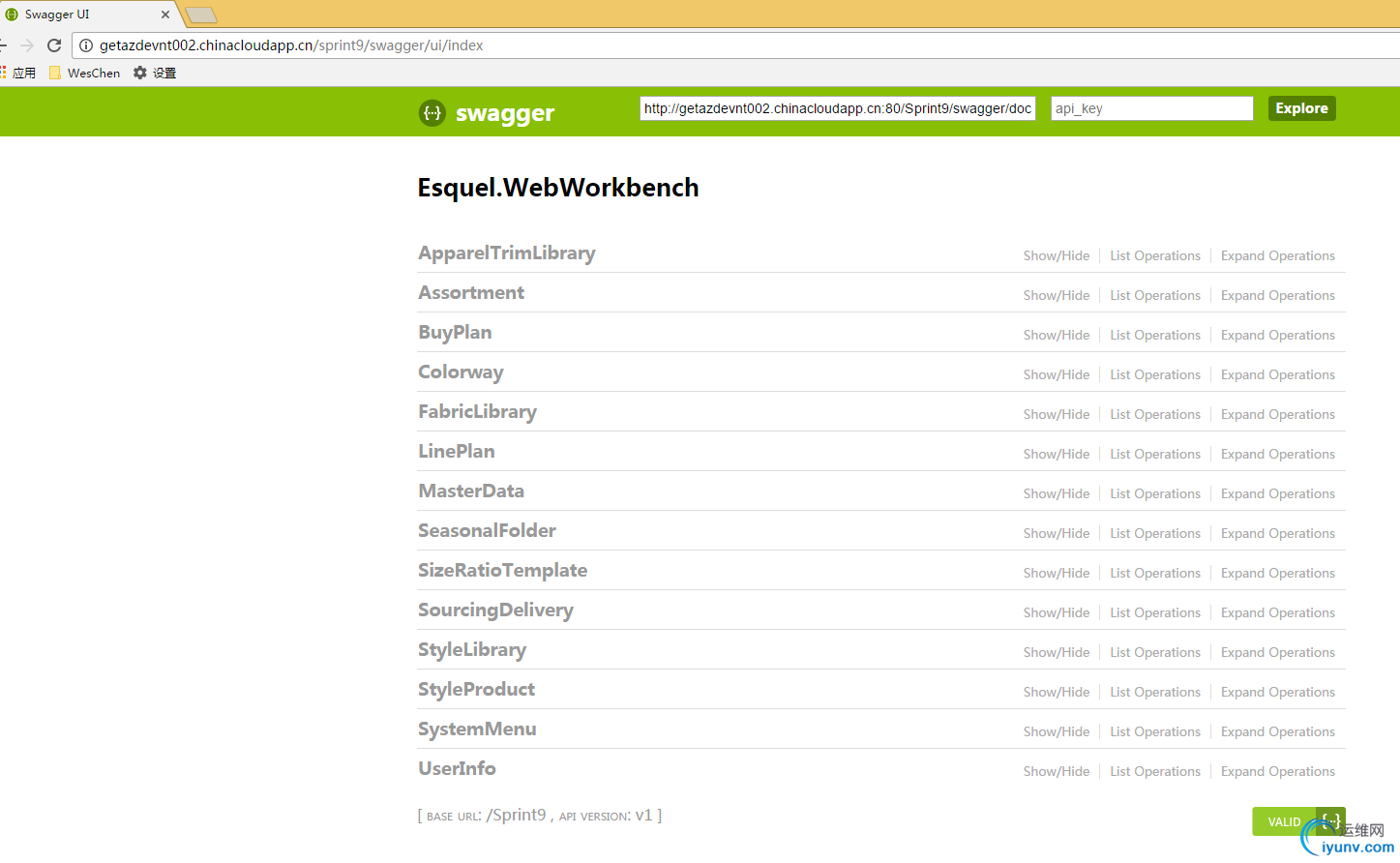The height and width of the screenshot is (863, 1400).
Task: Click Show/Hide for ApparelTrimLibrary
Action: click(x=1057, y=255)
